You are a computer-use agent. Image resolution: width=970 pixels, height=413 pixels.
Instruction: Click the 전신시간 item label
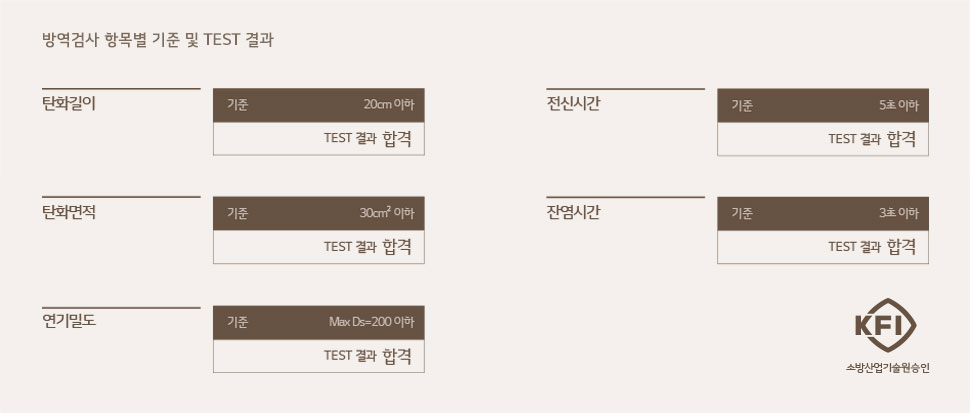(x=573, y=103)
